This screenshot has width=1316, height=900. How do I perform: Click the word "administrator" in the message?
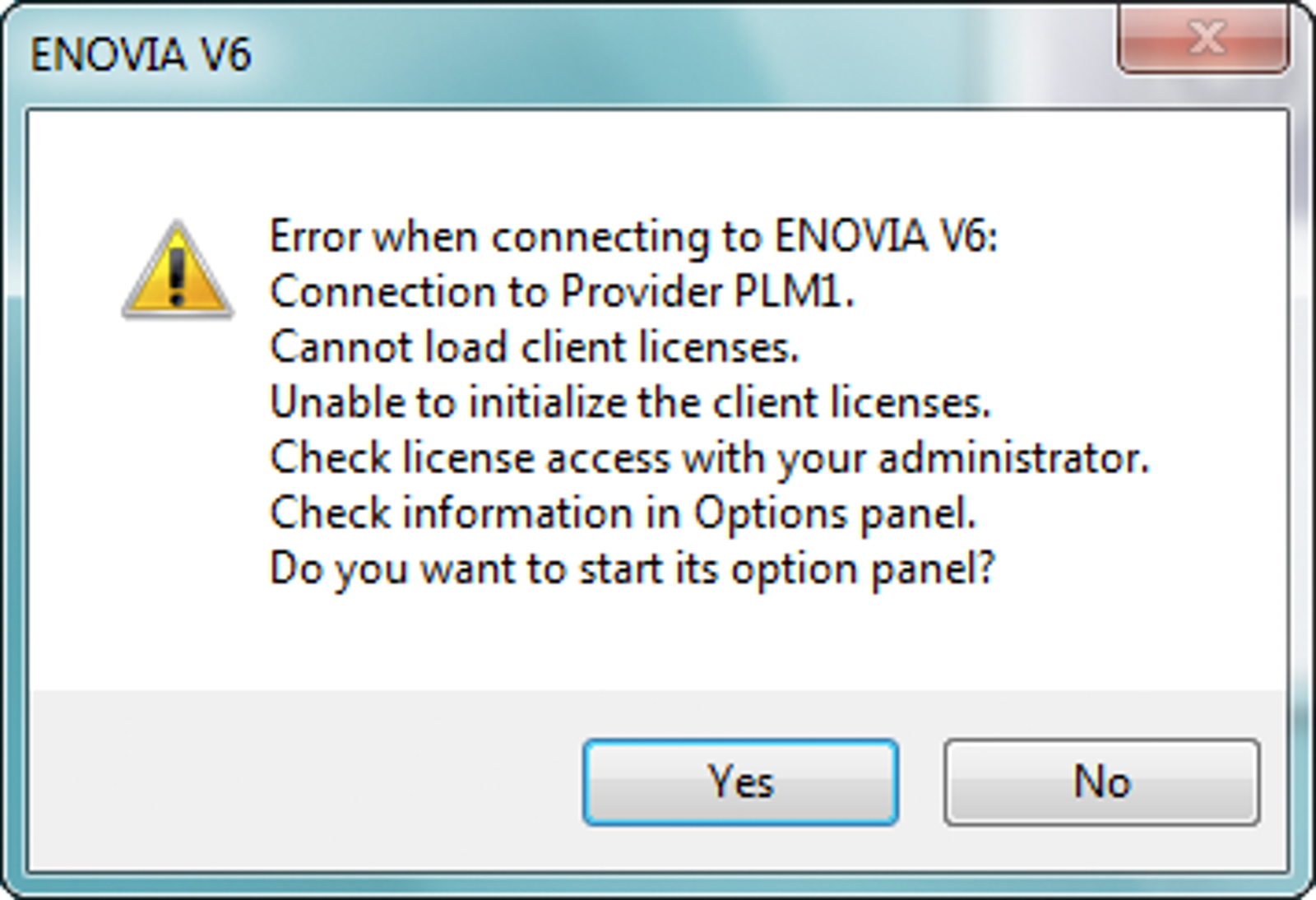coord(1012,457)
